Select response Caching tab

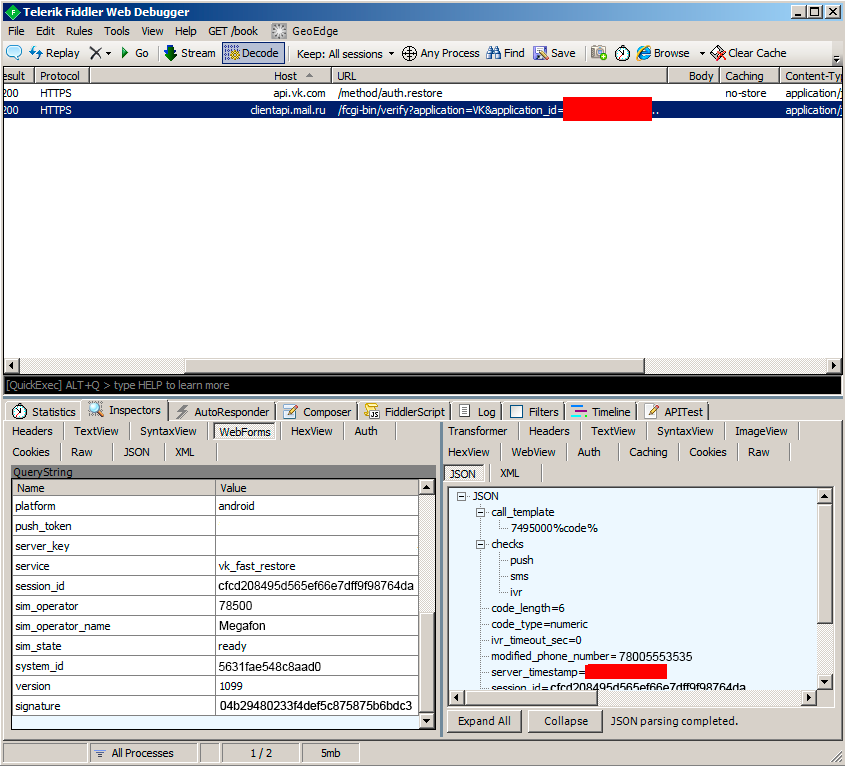tap(648, 452)
